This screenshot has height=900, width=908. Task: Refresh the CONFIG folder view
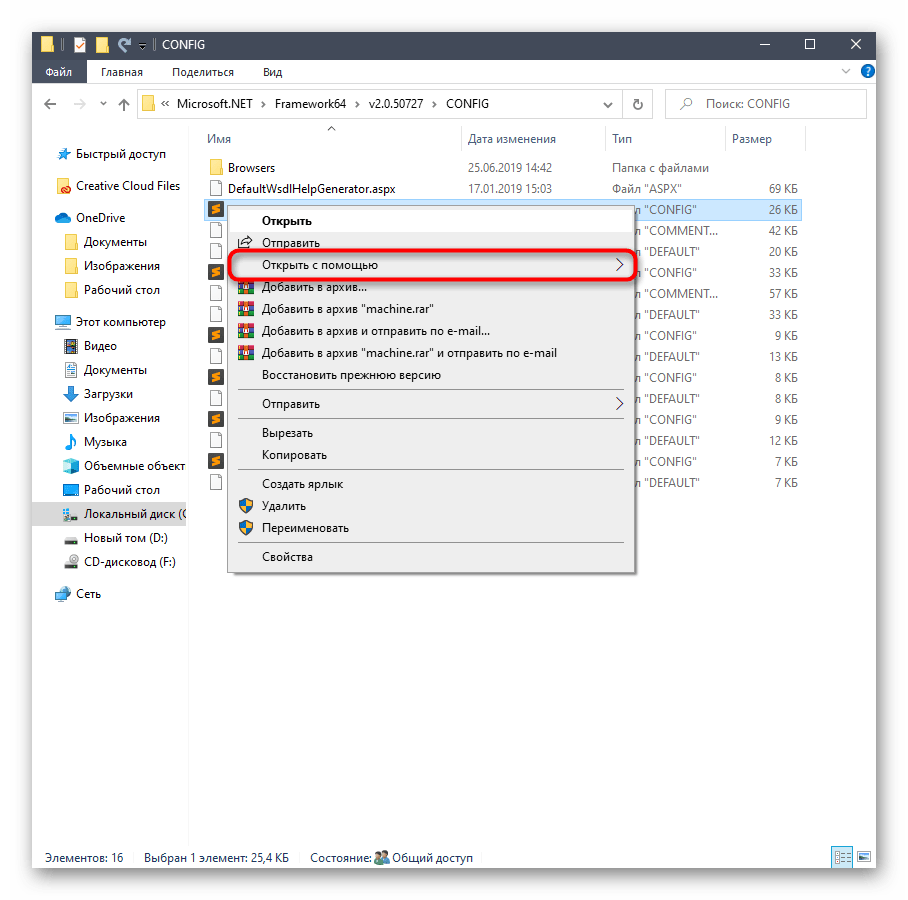(x=637, y=104)
